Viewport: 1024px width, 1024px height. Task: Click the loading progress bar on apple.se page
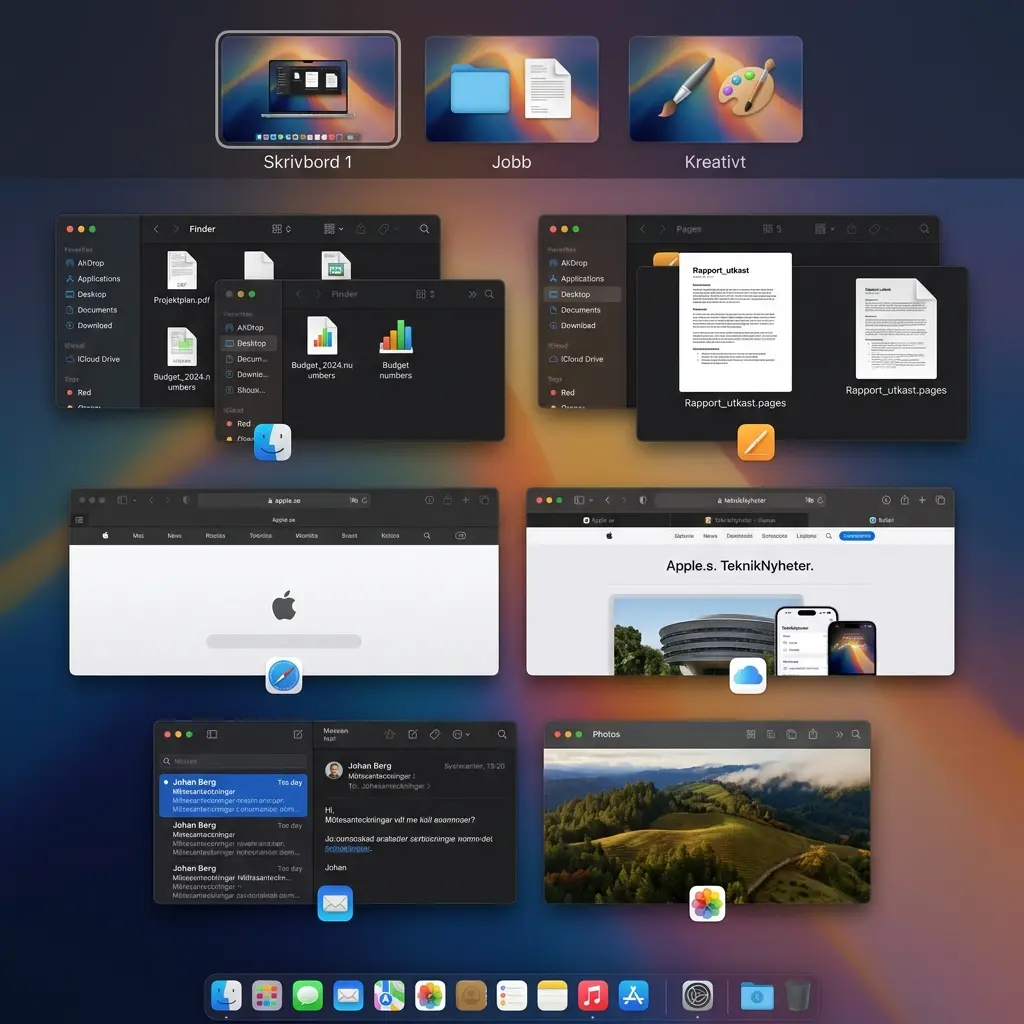tap(283, 641)
